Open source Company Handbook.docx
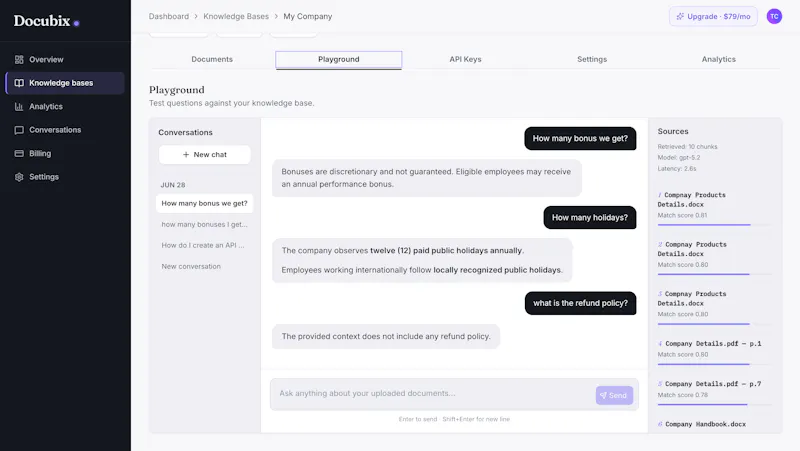Screen dimensions: 800x451 [702, 424]
